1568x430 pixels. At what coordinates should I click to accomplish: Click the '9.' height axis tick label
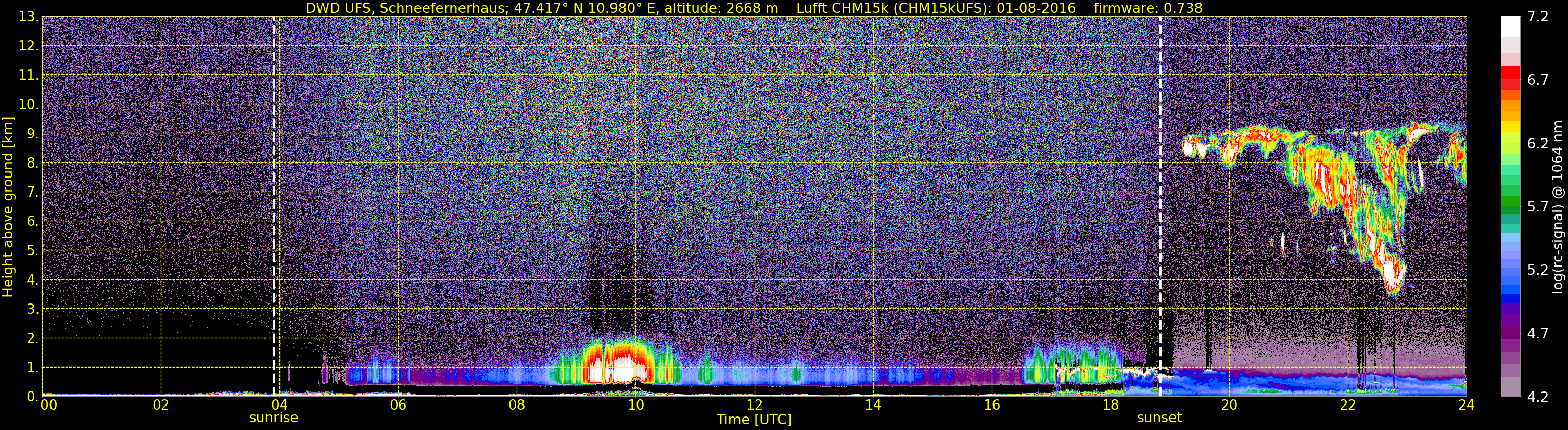coord(32,134)
